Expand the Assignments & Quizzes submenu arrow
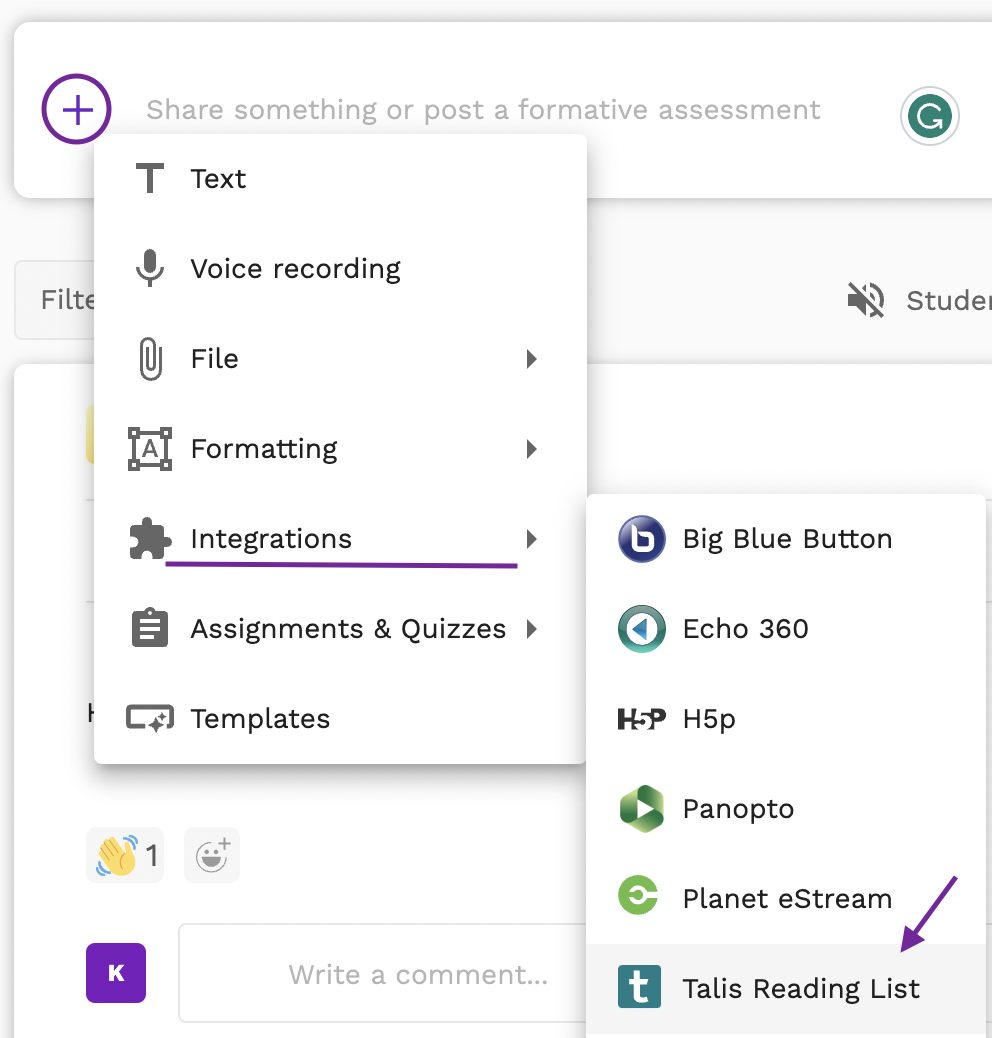 (x=531, y=629)
